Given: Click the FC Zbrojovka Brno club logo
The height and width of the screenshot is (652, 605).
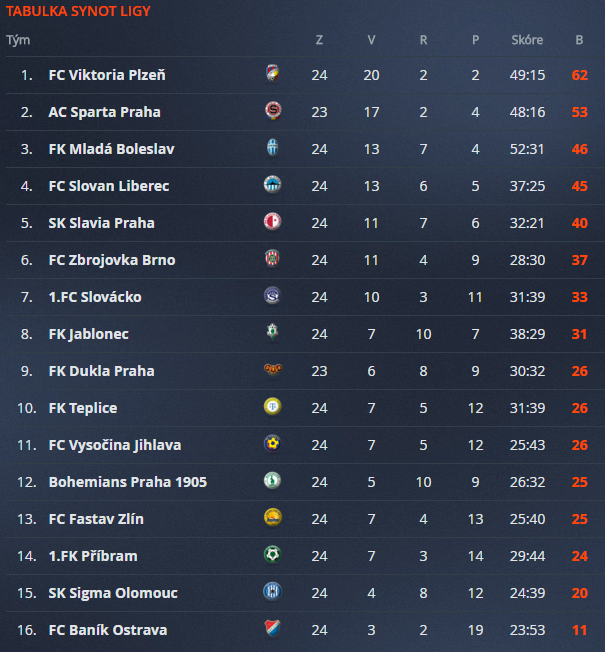Looking at the screenshot, I should click(273, 260).
